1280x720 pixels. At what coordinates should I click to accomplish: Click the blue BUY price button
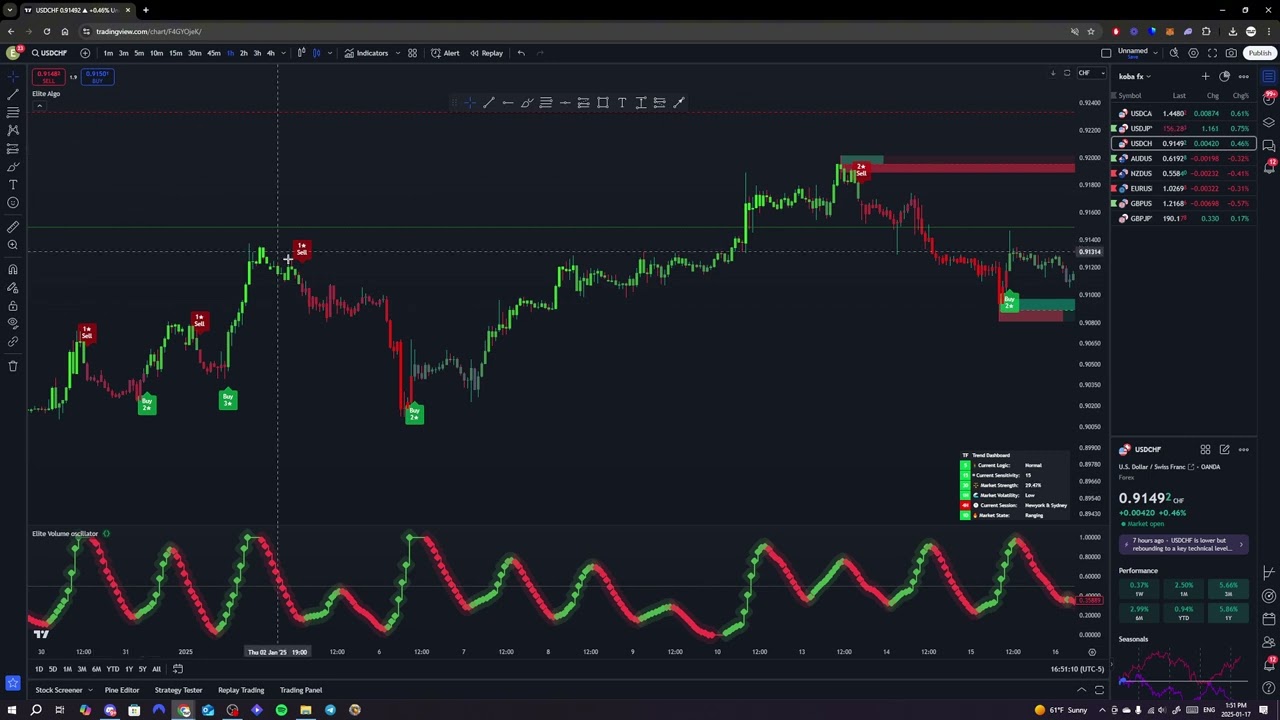97,77
